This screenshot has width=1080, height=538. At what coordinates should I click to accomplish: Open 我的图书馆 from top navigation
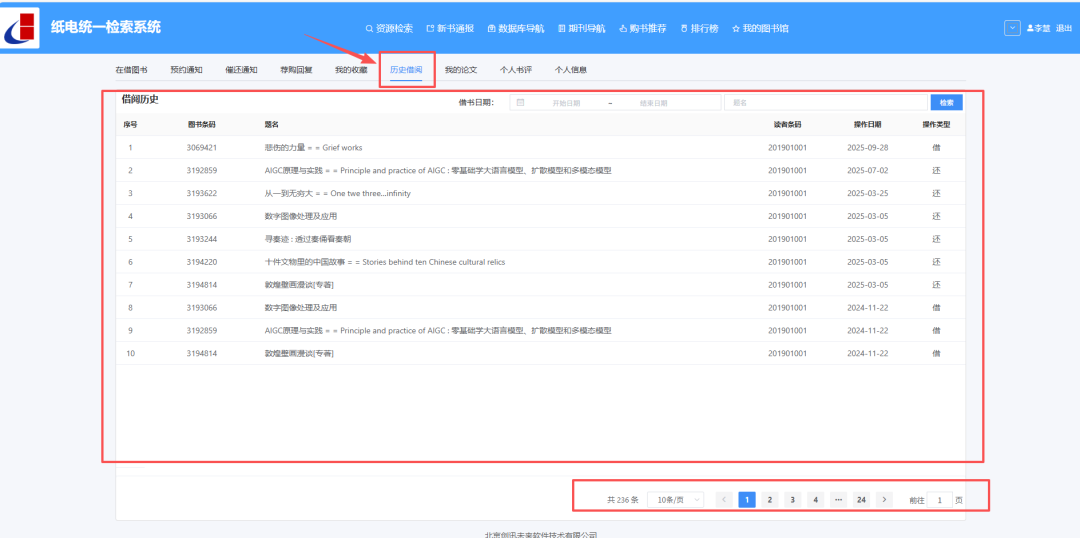[760, 28]
